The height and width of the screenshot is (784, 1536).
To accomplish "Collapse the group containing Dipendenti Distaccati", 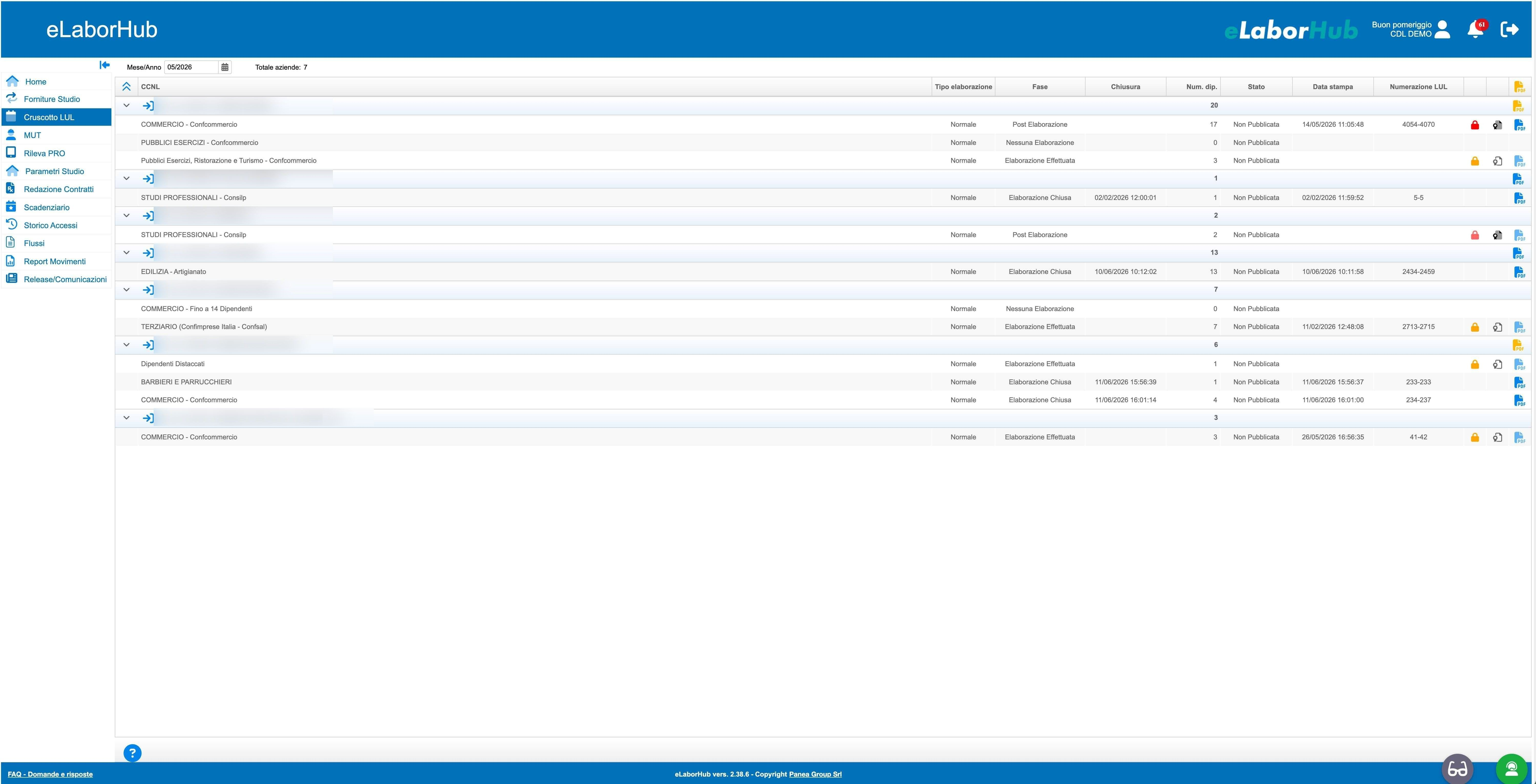I will pos(127,345).
